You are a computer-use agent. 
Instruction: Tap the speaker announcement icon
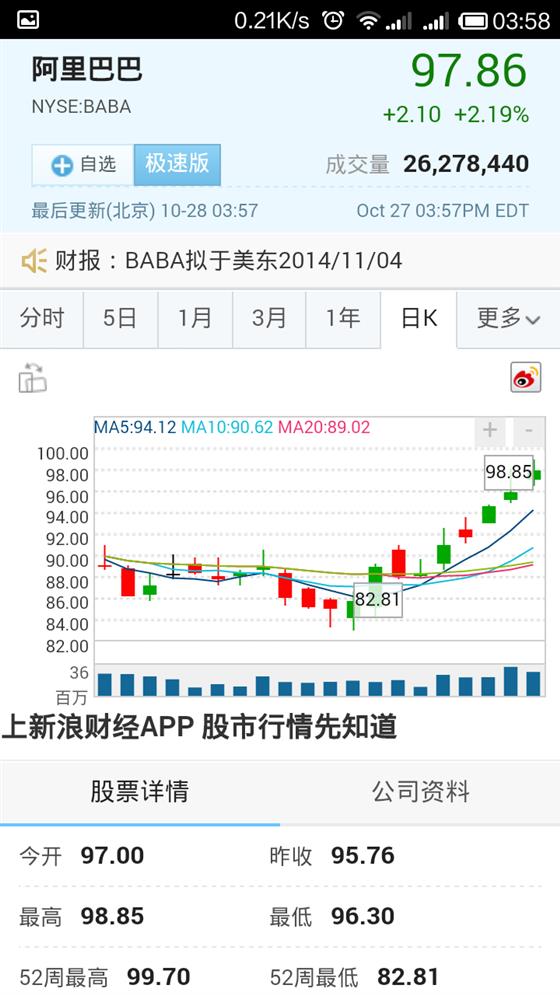pyautogui.click(x=34, y=261)
